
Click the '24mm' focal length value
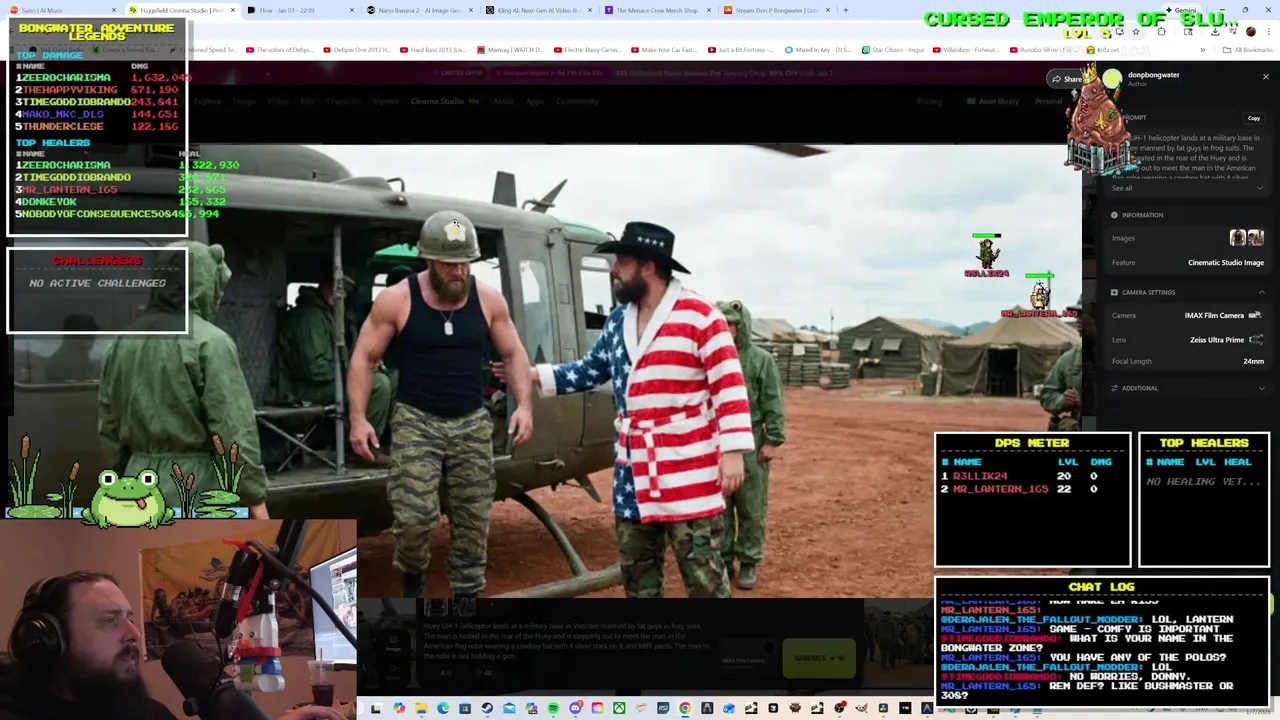pyautogui.click(x=1253, y=362)
